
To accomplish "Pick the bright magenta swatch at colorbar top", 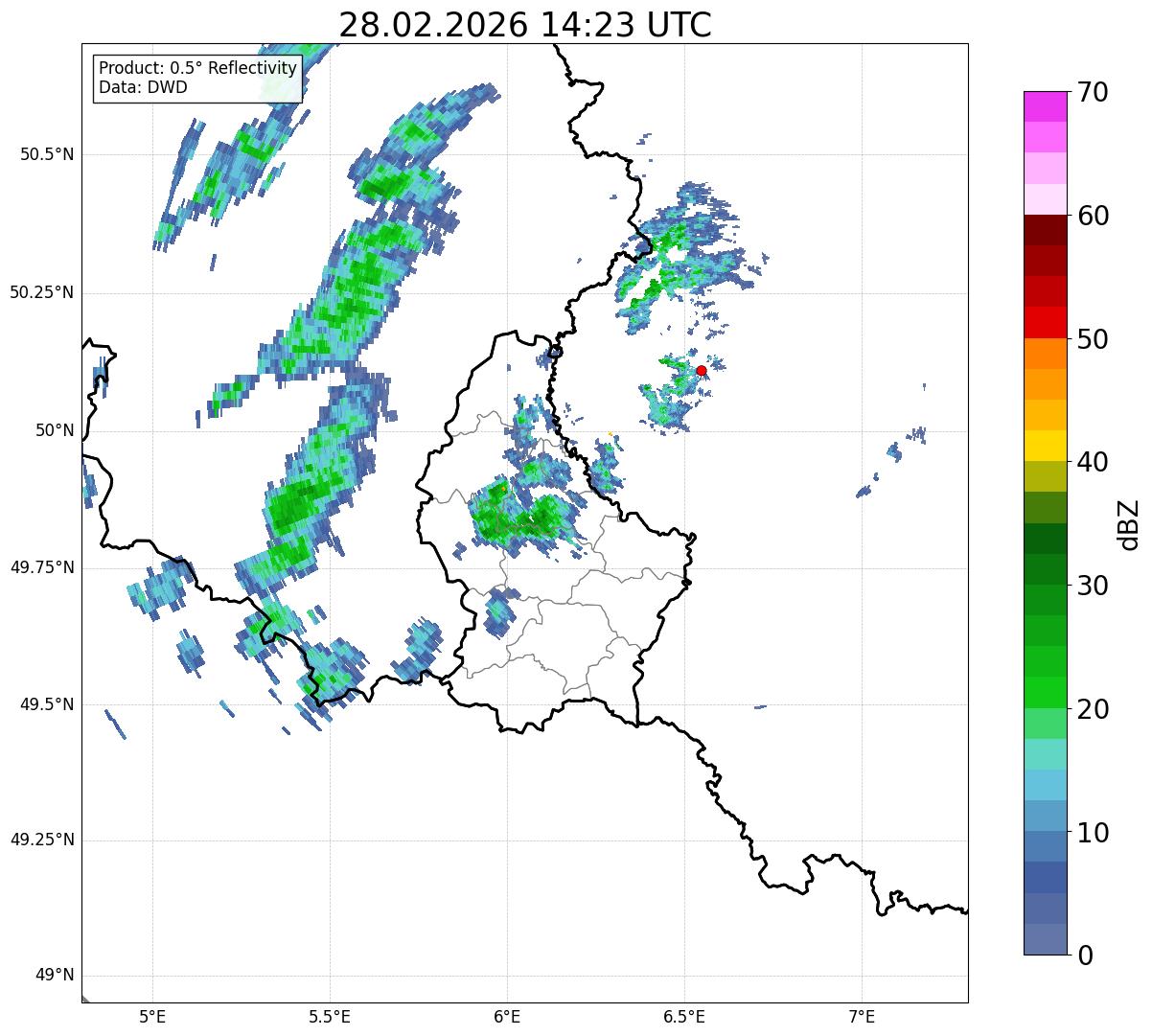I will [1045, 106].
